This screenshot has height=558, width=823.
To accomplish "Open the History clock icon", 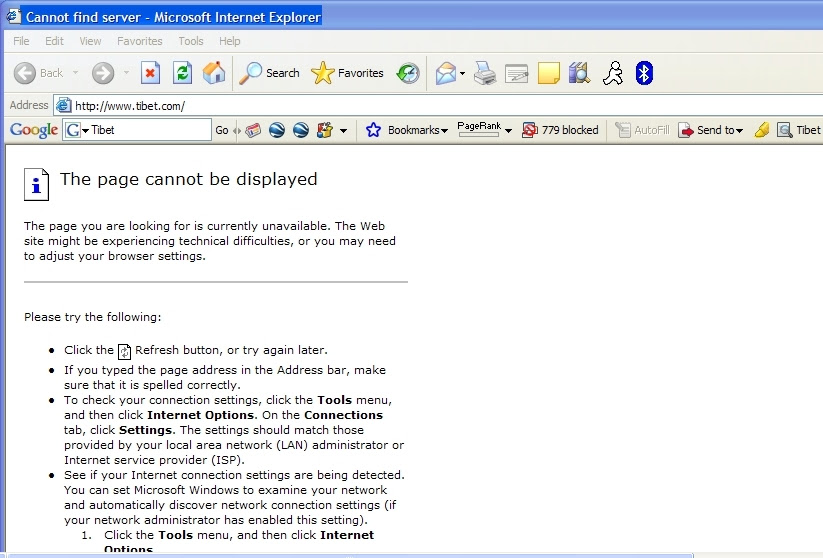I will point(408,73).
